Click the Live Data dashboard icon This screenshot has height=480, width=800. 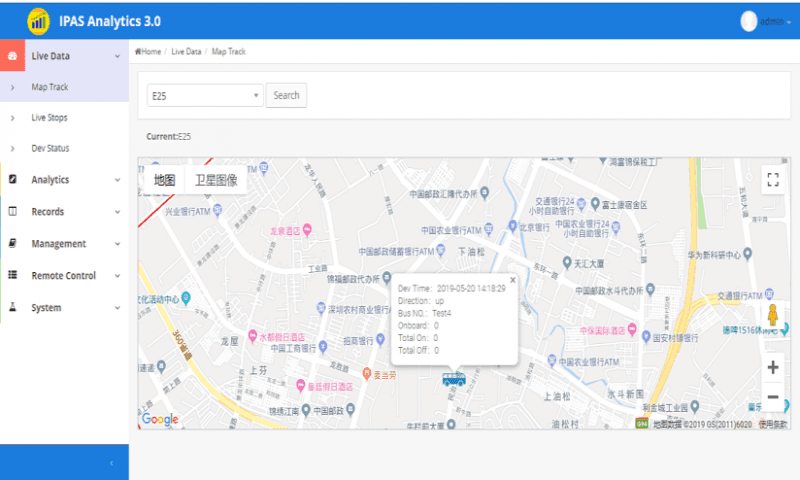(x=12, y=56)
